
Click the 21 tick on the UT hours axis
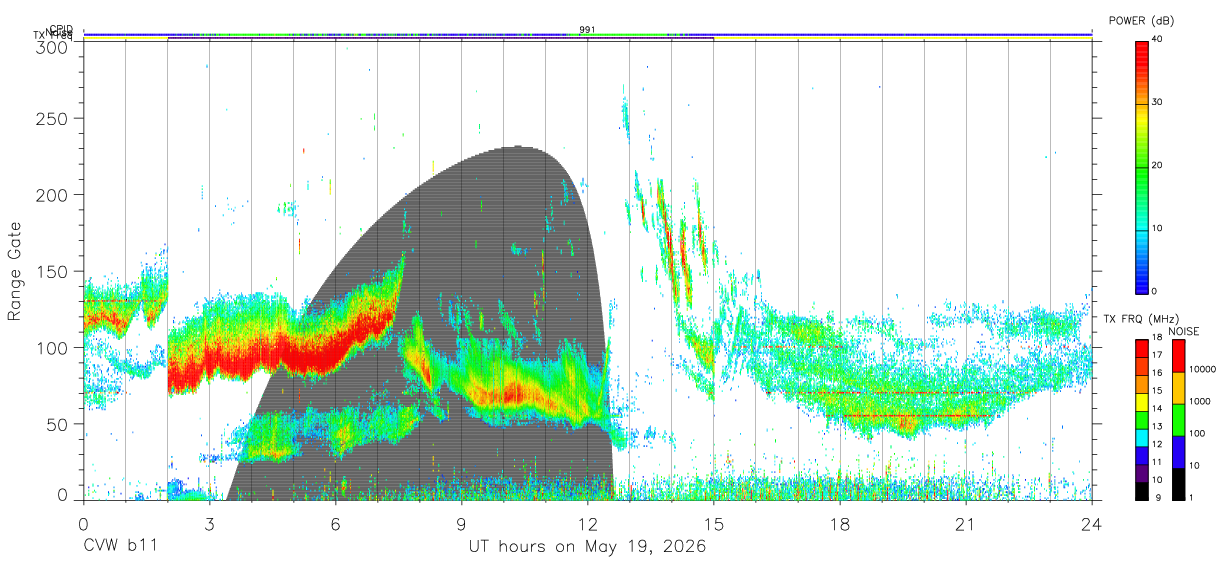966,523
